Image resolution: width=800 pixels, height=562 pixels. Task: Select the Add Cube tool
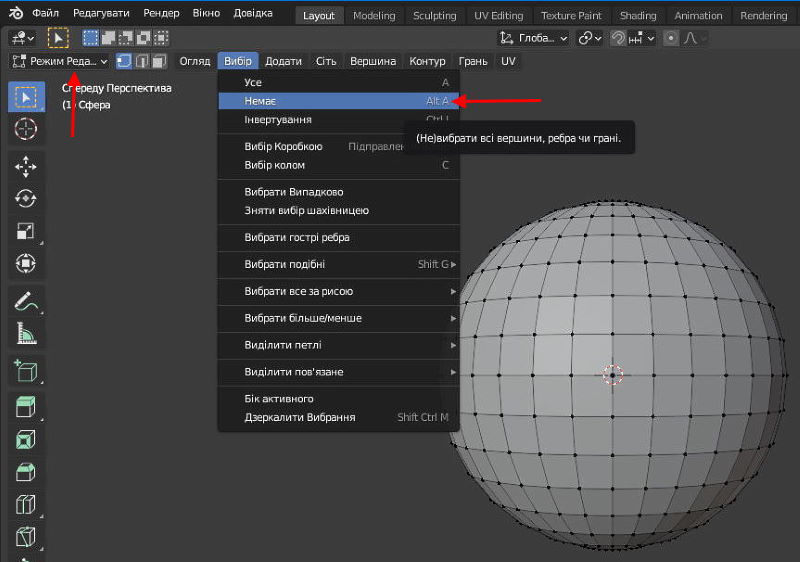[x=26, y=371]
